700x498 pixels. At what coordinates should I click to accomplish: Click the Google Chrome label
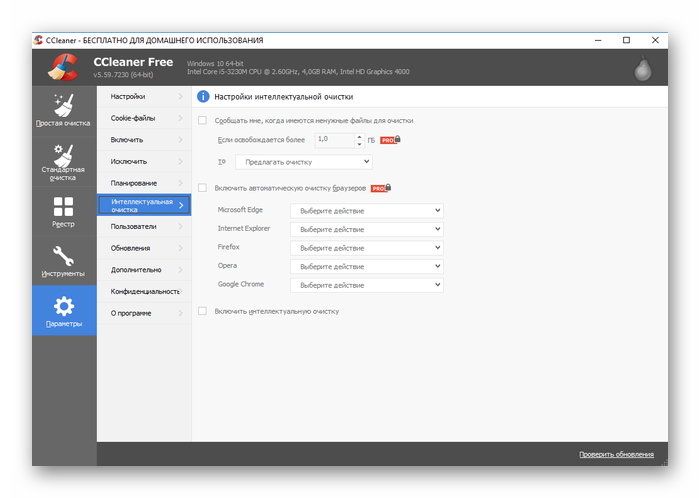(241, 284)
